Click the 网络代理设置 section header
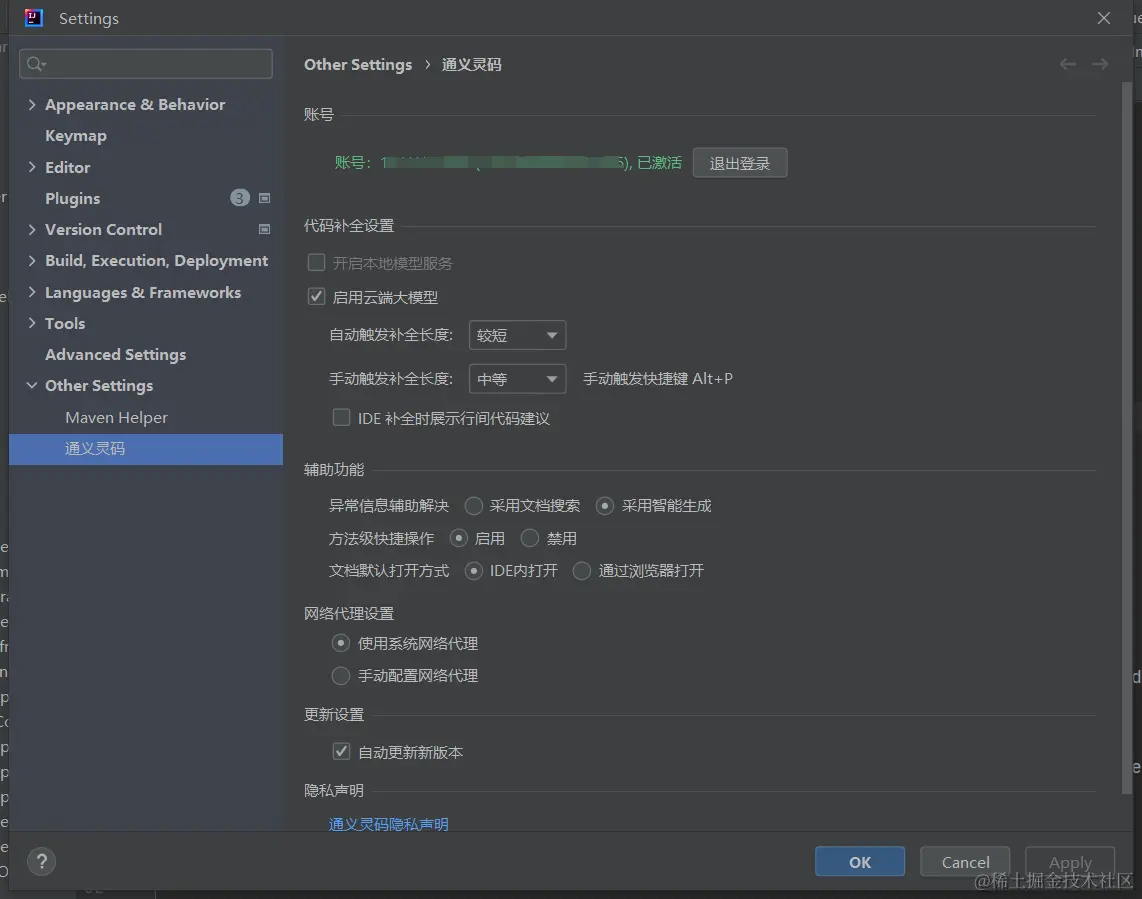The image size is (1142, 899). (349, 613)
